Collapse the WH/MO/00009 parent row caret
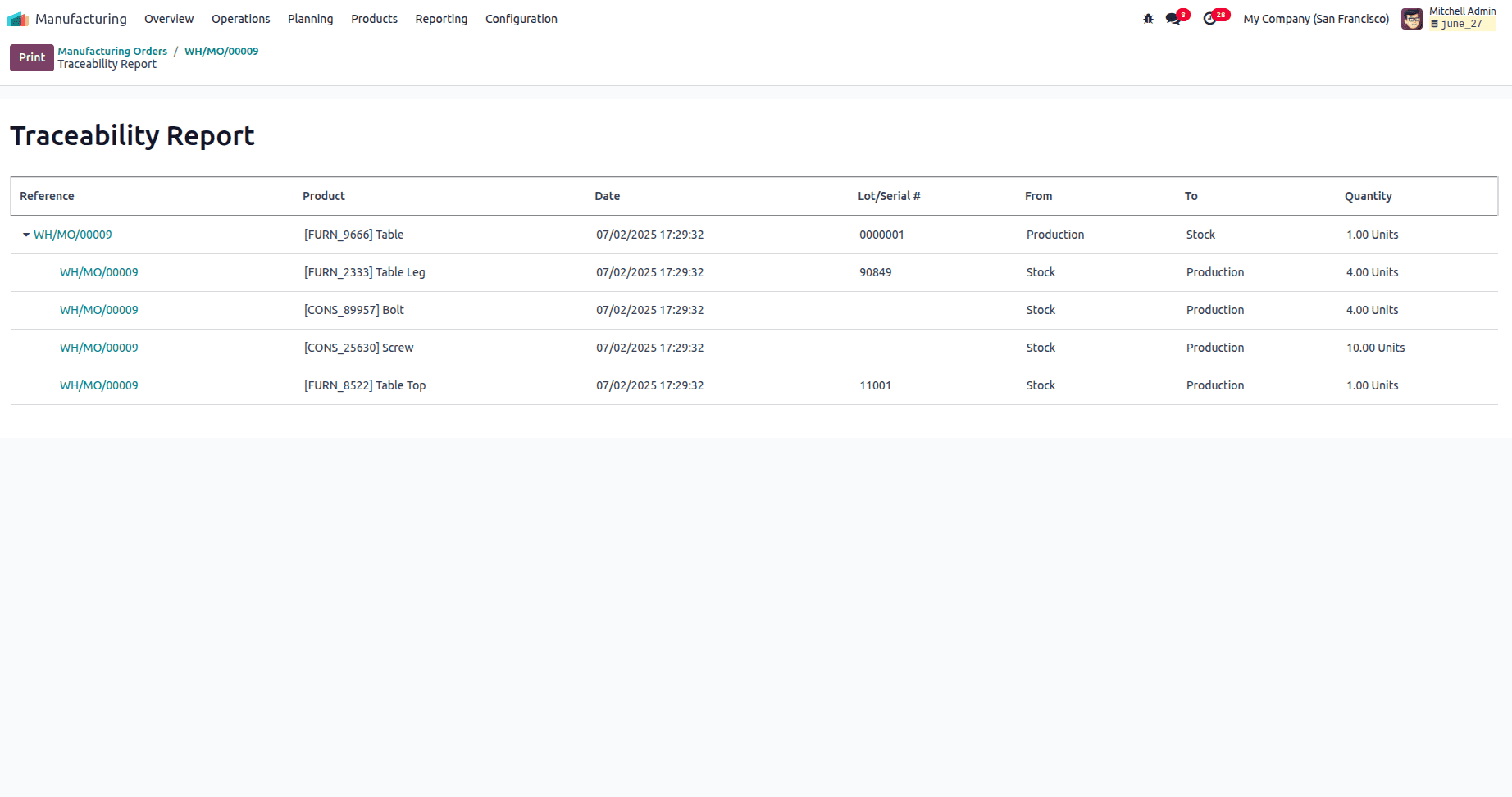Image resolution: width=1512 pixels, height=797 pixels. (x=26, y=235)
